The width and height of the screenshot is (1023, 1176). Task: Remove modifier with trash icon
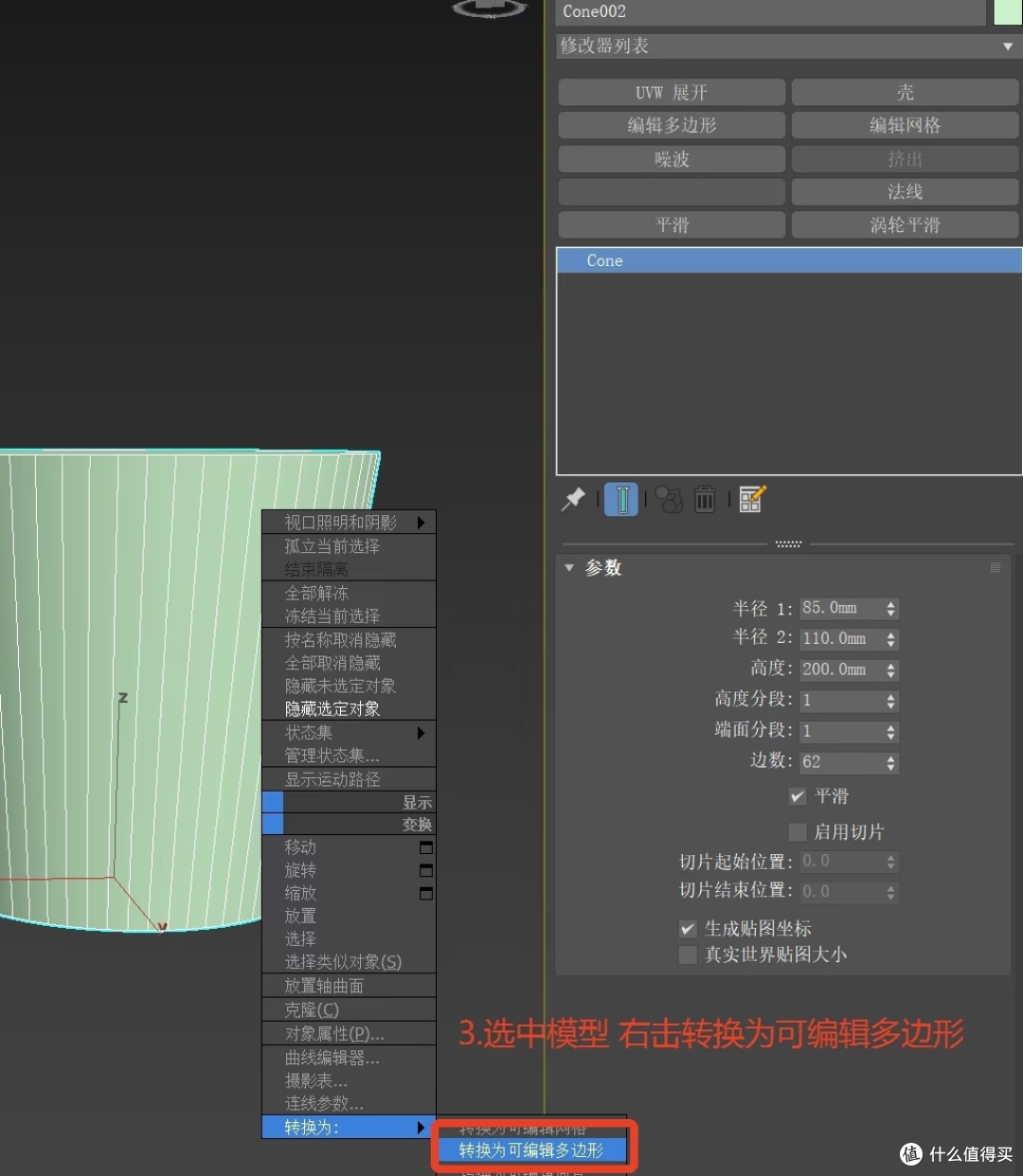[705, 499]
